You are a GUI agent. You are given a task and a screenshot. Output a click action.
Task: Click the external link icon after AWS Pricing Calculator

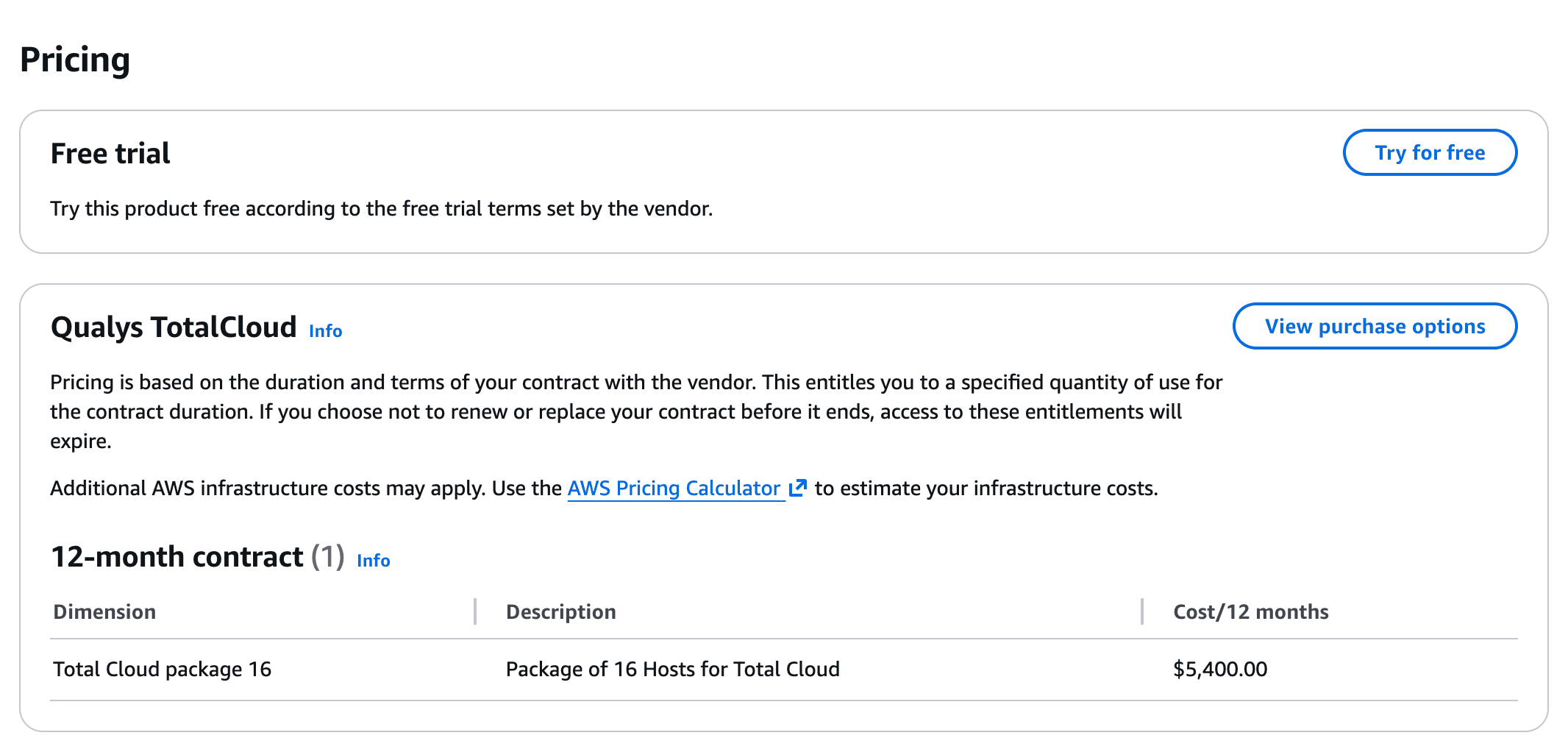(x=797, y=488)
